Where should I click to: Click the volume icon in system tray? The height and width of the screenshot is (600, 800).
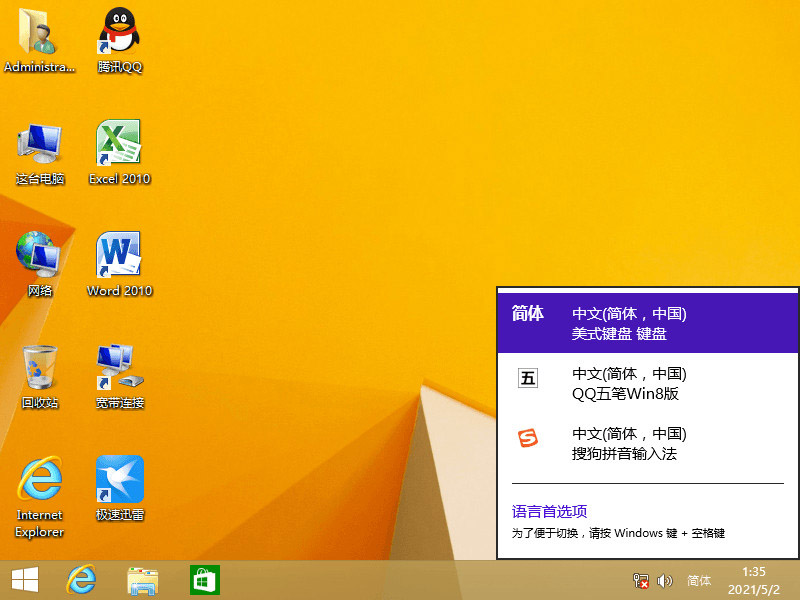[x=663, y=580]
